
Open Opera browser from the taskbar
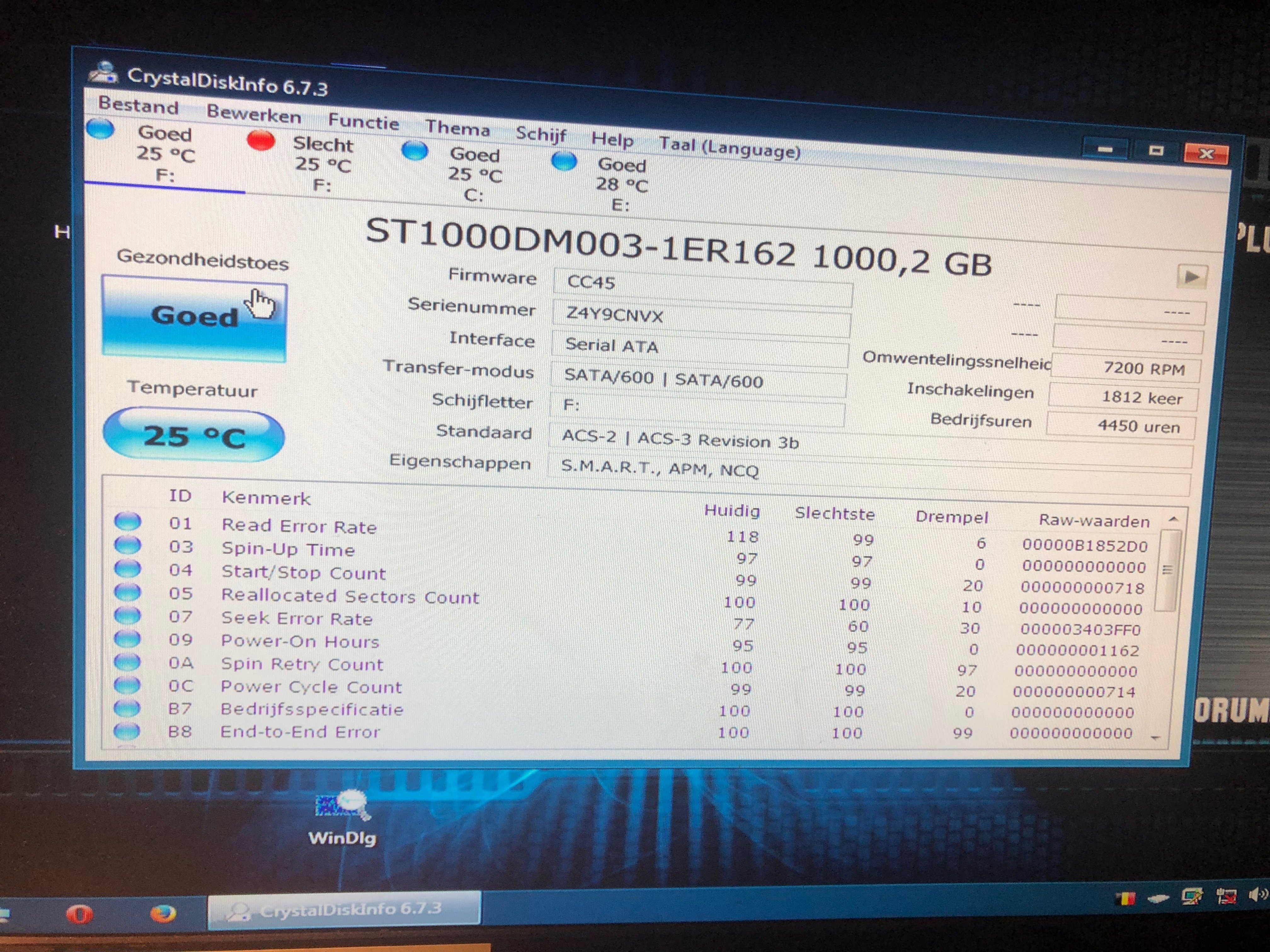(x=80, y=914)
